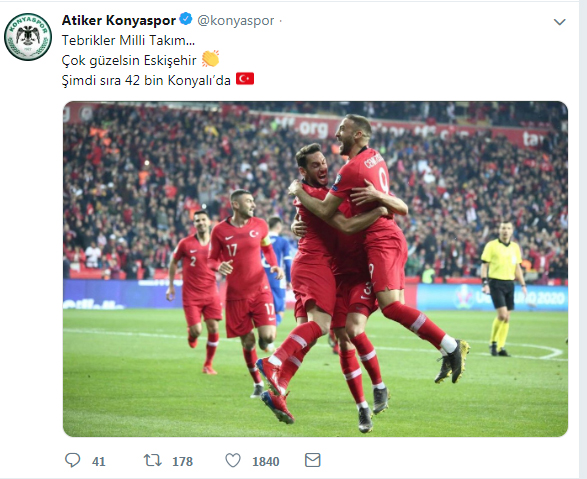View the 178 retweets count
Viewport: 587px width, 479px height.
pos(183,461)
